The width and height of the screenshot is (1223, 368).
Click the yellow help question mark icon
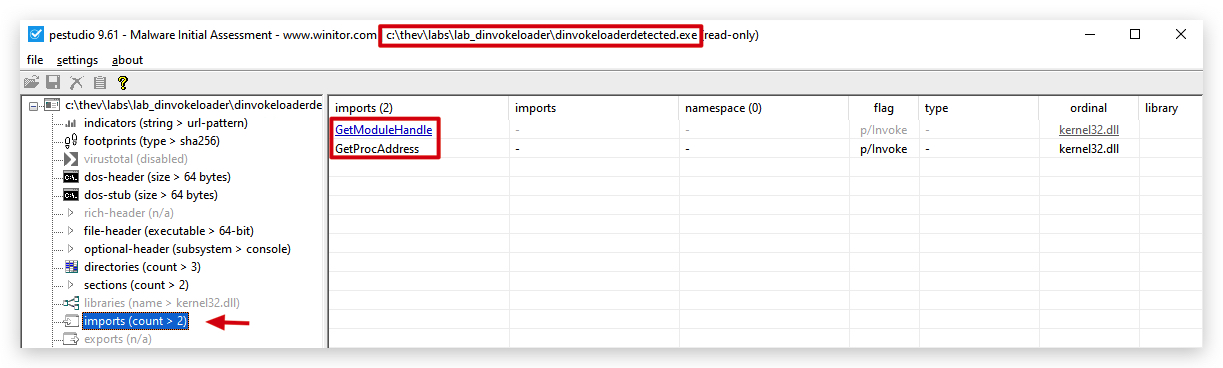123,82
